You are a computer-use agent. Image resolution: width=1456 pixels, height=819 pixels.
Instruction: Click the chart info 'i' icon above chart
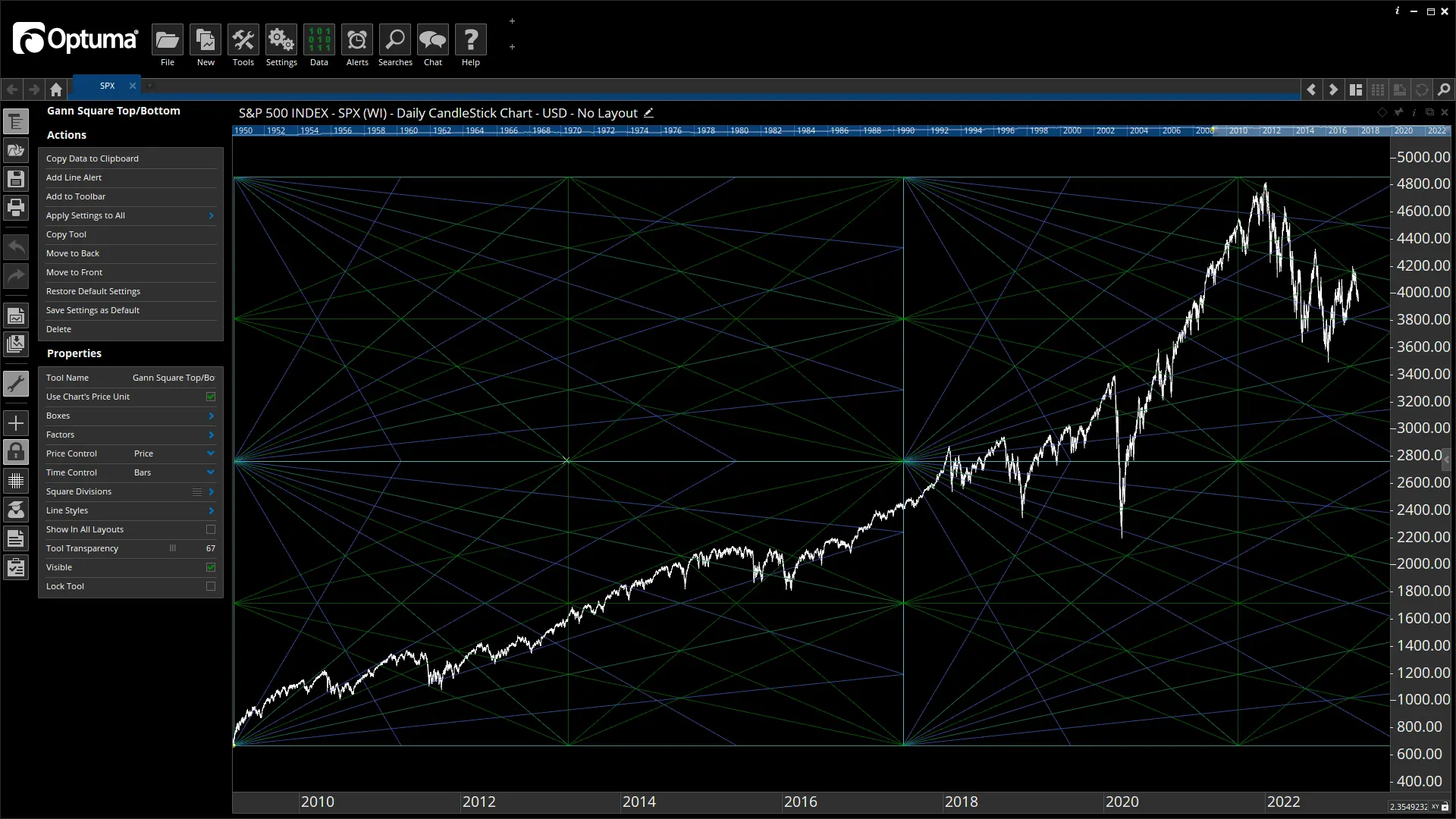coord(1414,112)
